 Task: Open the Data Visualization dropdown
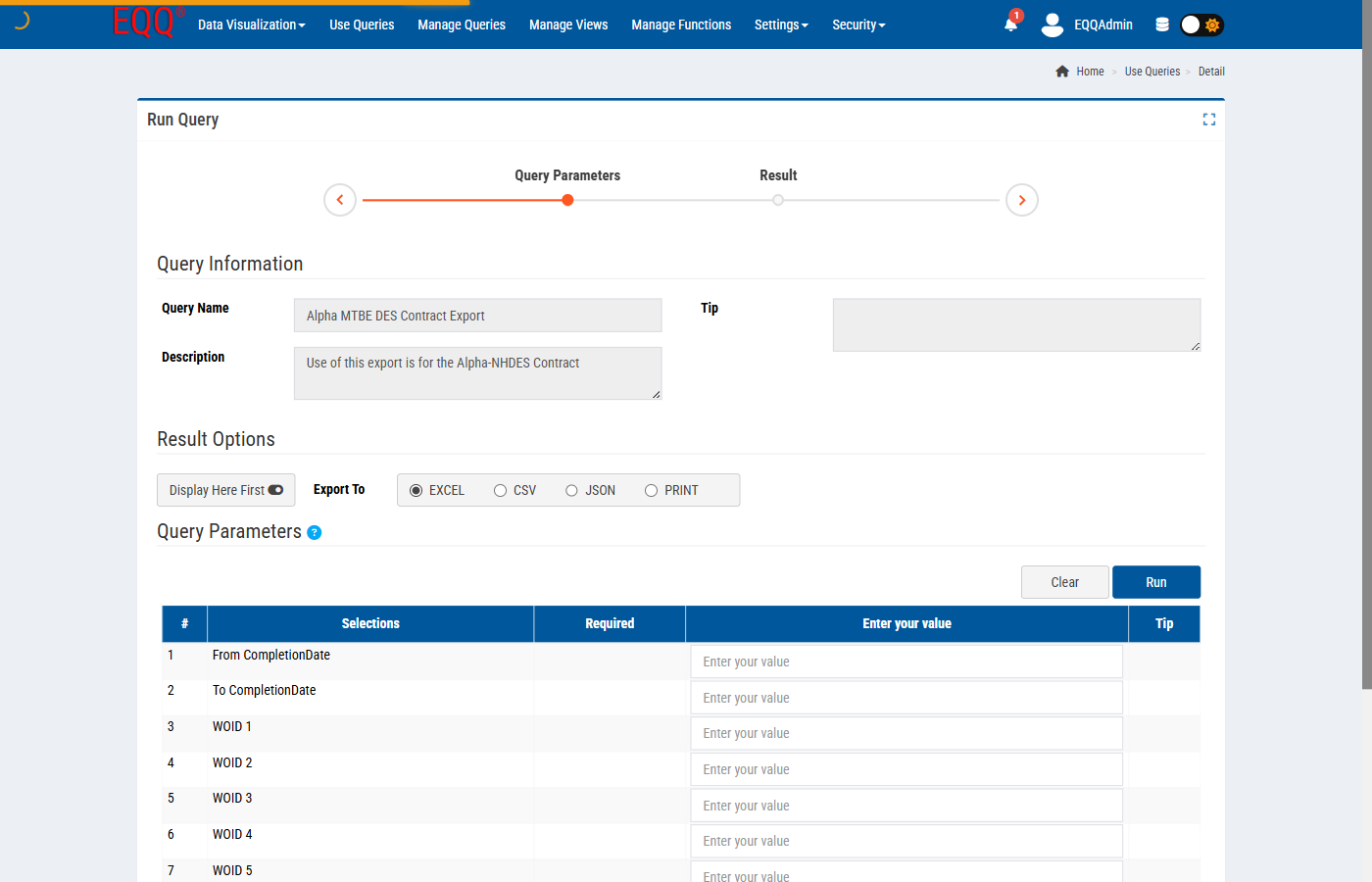point(251,24)
